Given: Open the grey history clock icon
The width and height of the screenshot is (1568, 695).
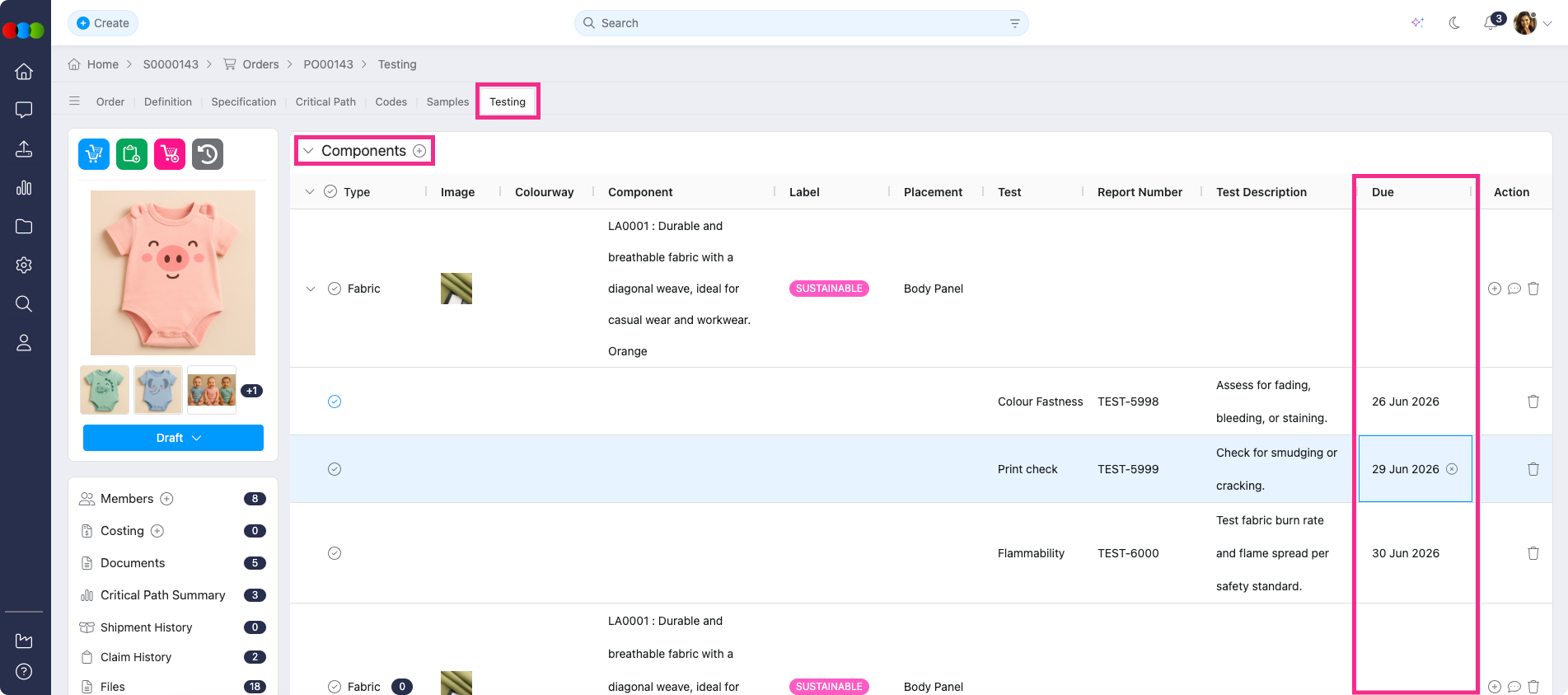Looking at the screenshot, I should click(208, 154).
